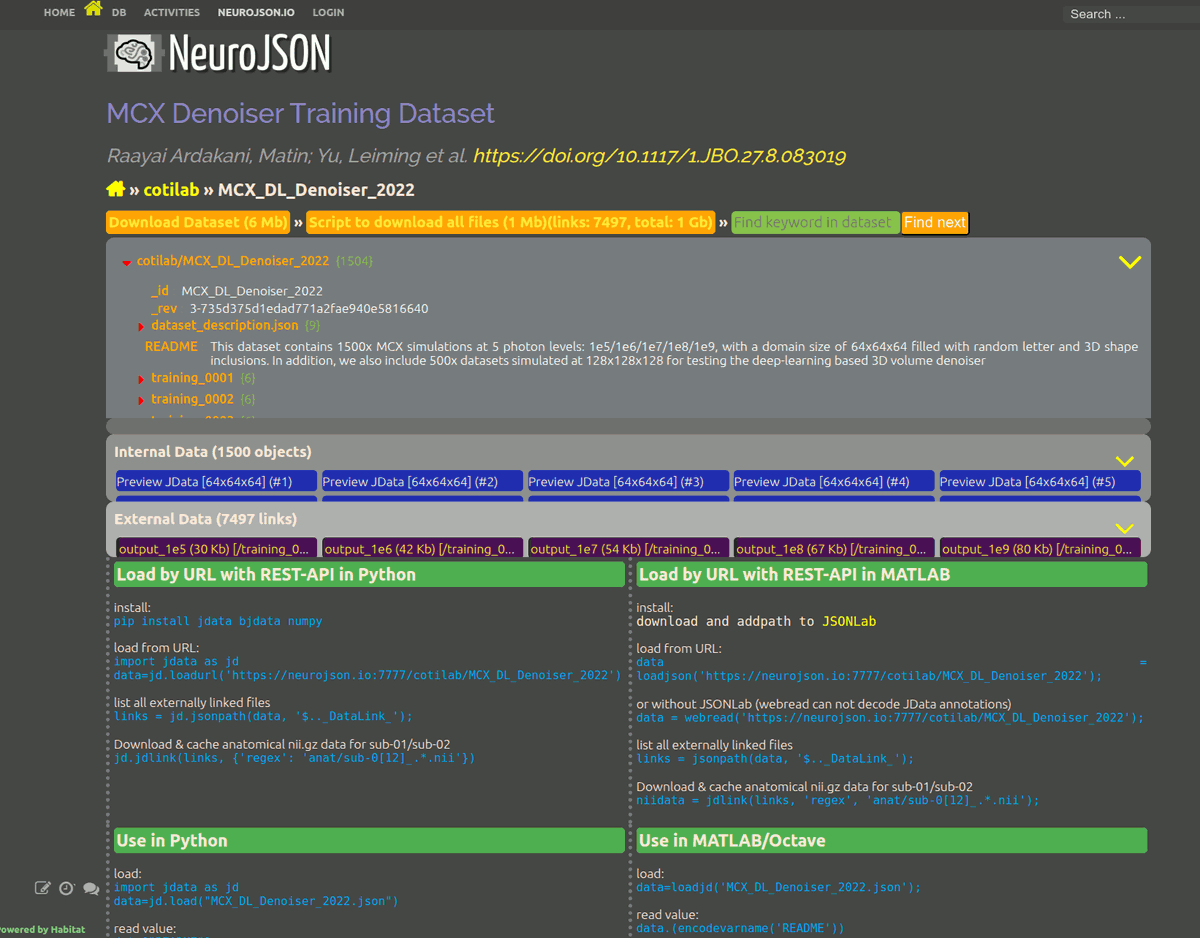This screenshot has height=938, width=1200.
Task: Collapse the dataset tree panel with yellow chevron
Action: click(1129, 262)
